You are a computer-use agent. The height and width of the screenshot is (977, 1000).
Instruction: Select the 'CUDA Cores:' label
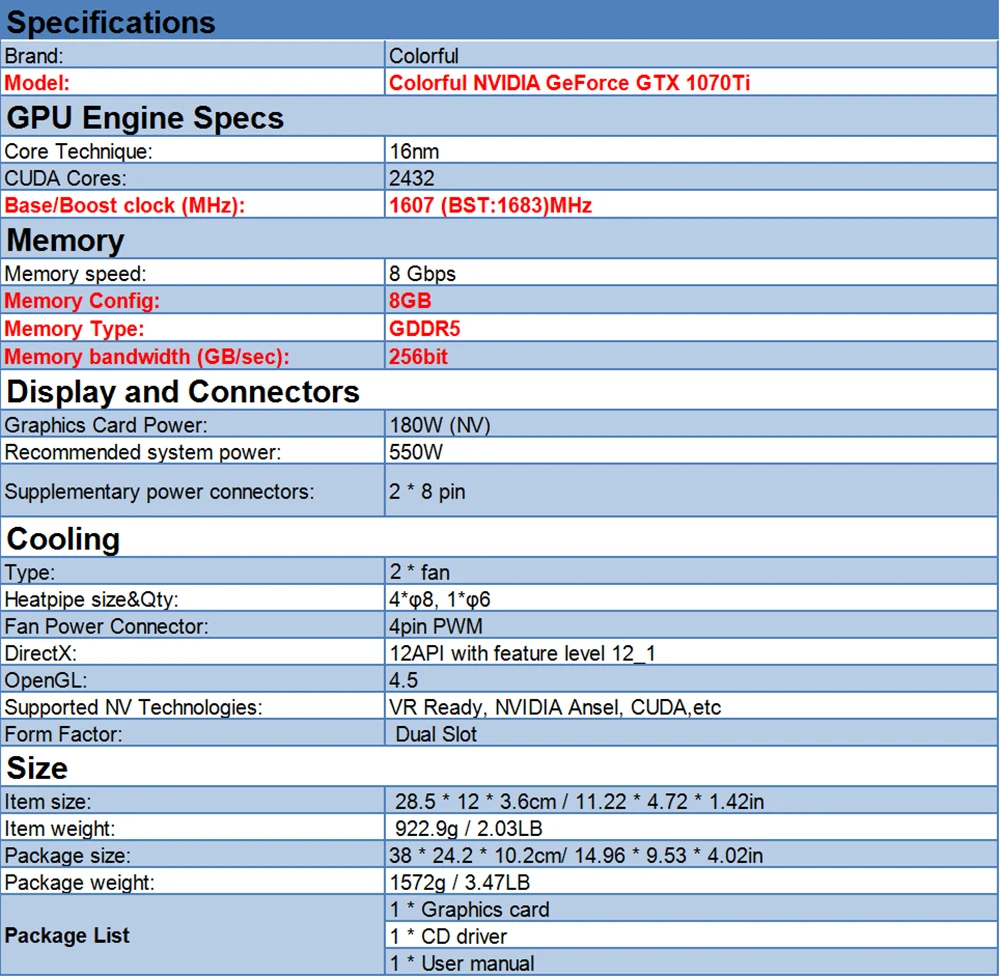click(x=65, y=179)
